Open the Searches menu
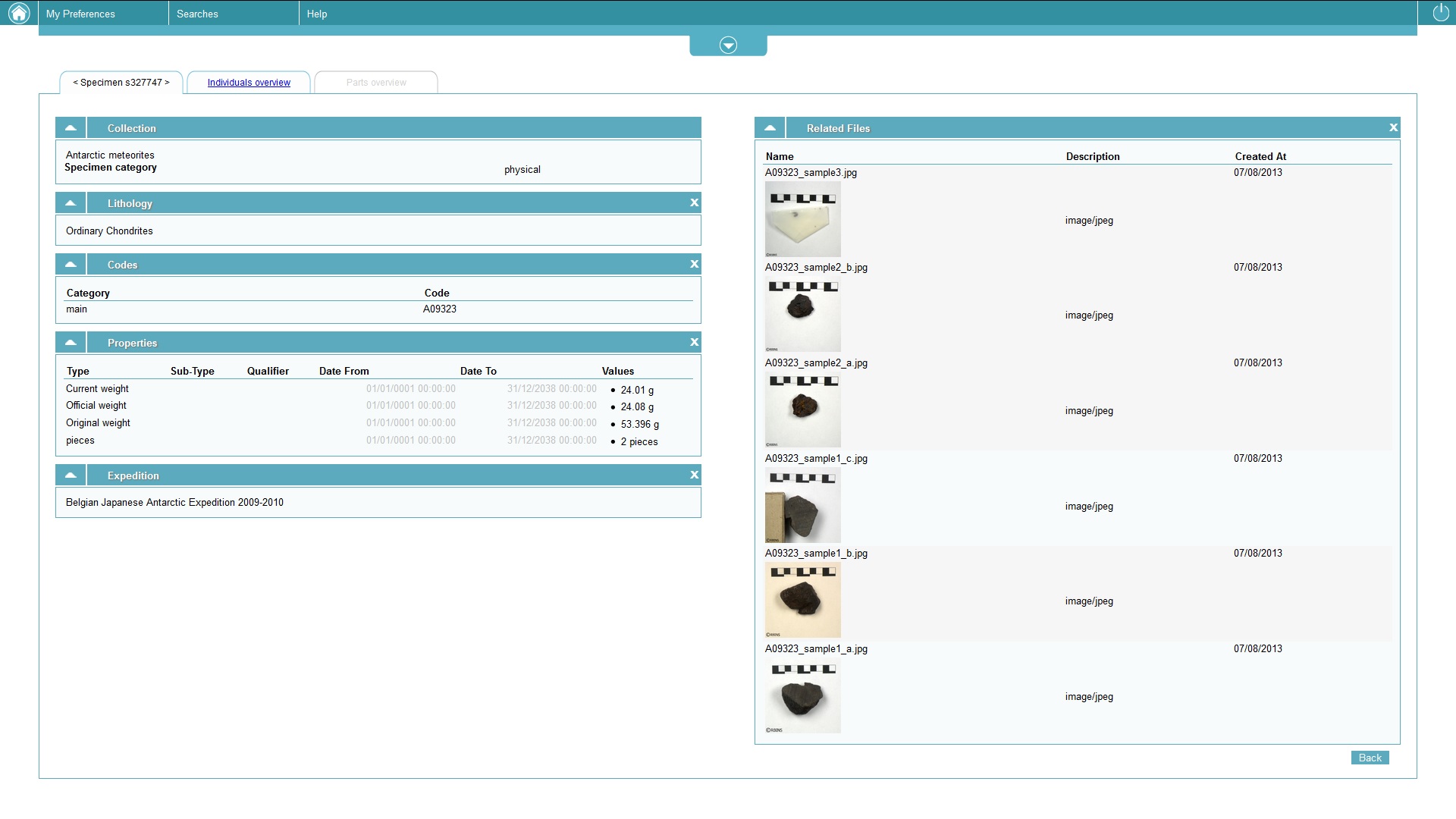1456x819 pixels. 197,14
